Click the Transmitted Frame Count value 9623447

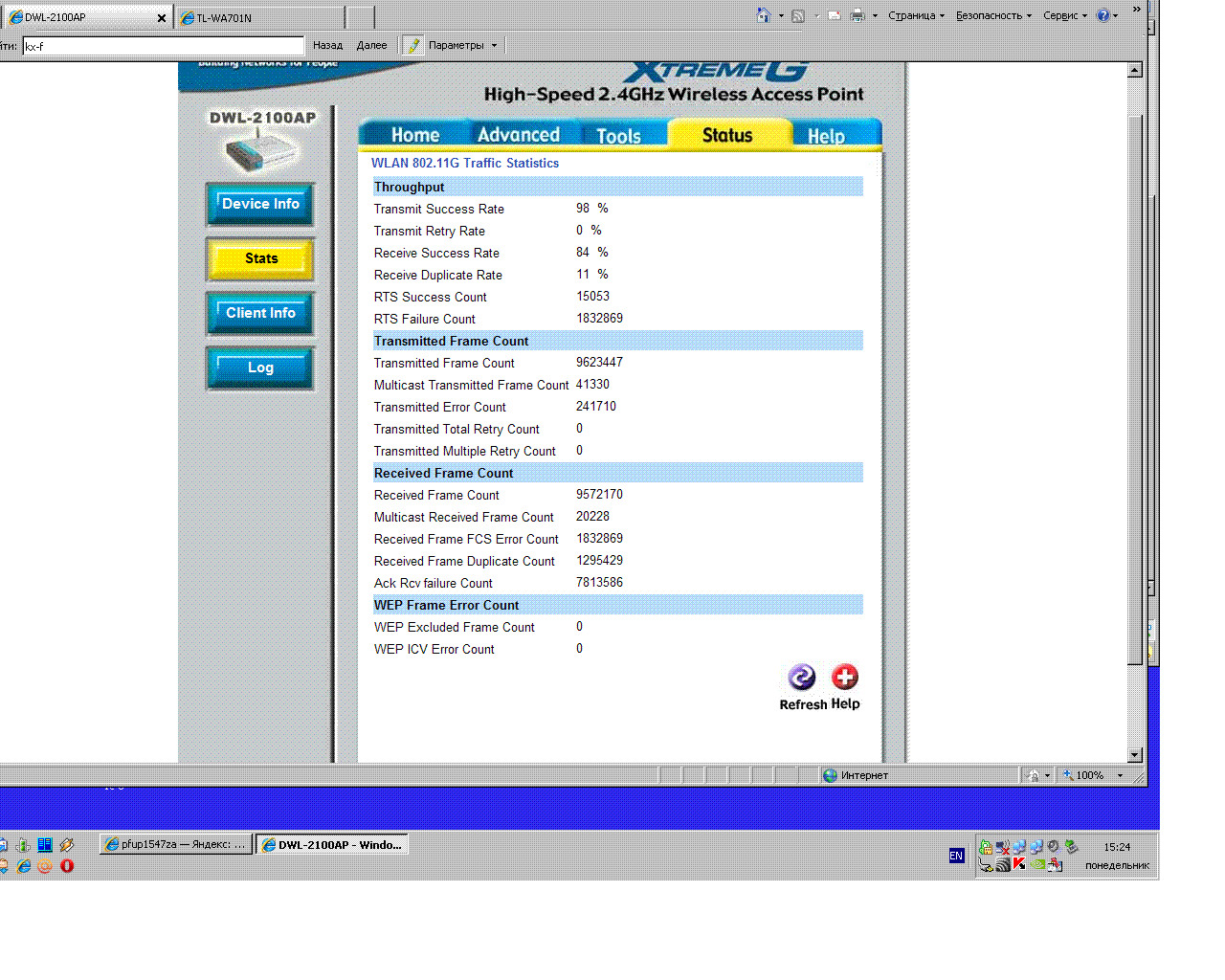[599, 363]
